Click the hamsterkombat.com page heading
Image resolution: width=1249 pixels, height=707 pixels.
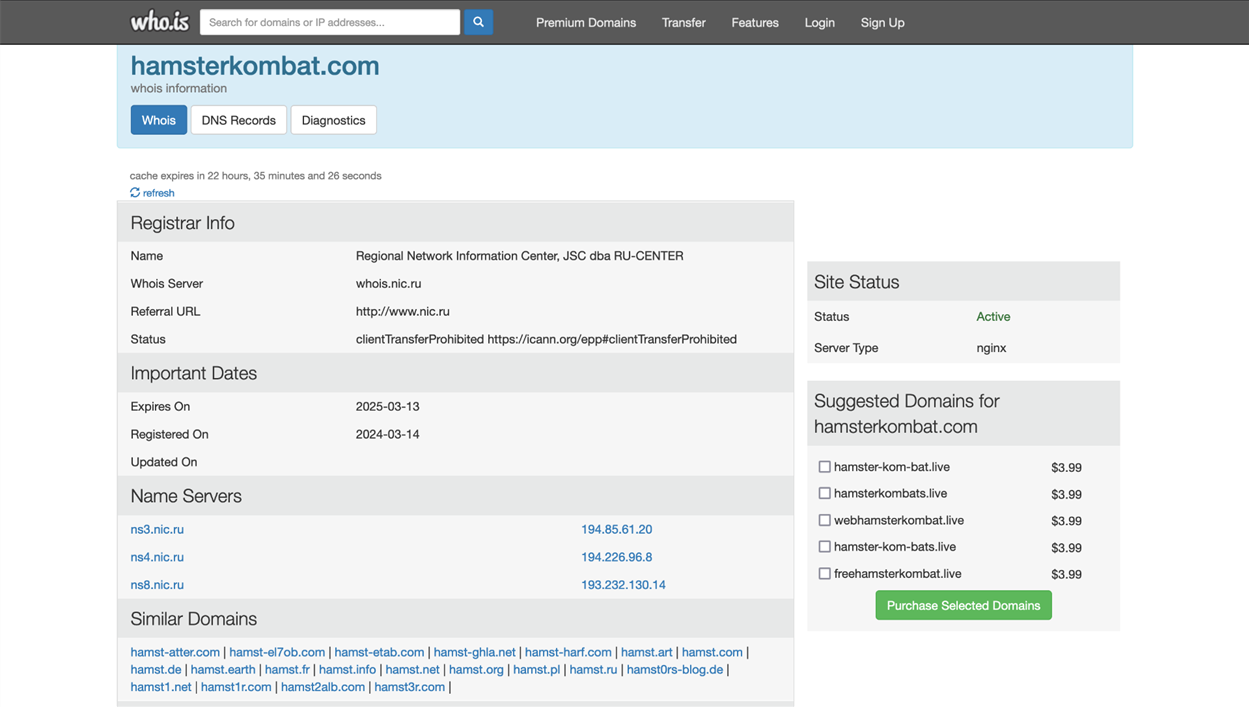[x=255, y=66]
